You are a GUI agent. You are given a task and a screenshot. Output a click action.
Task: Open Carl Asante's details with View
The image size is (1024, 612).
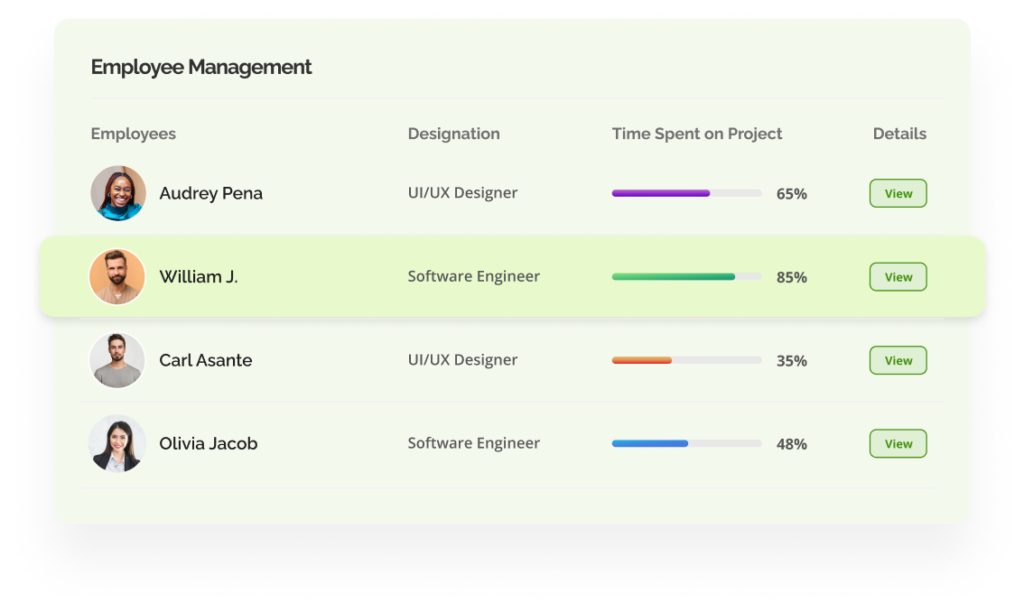tap(897, 360)
